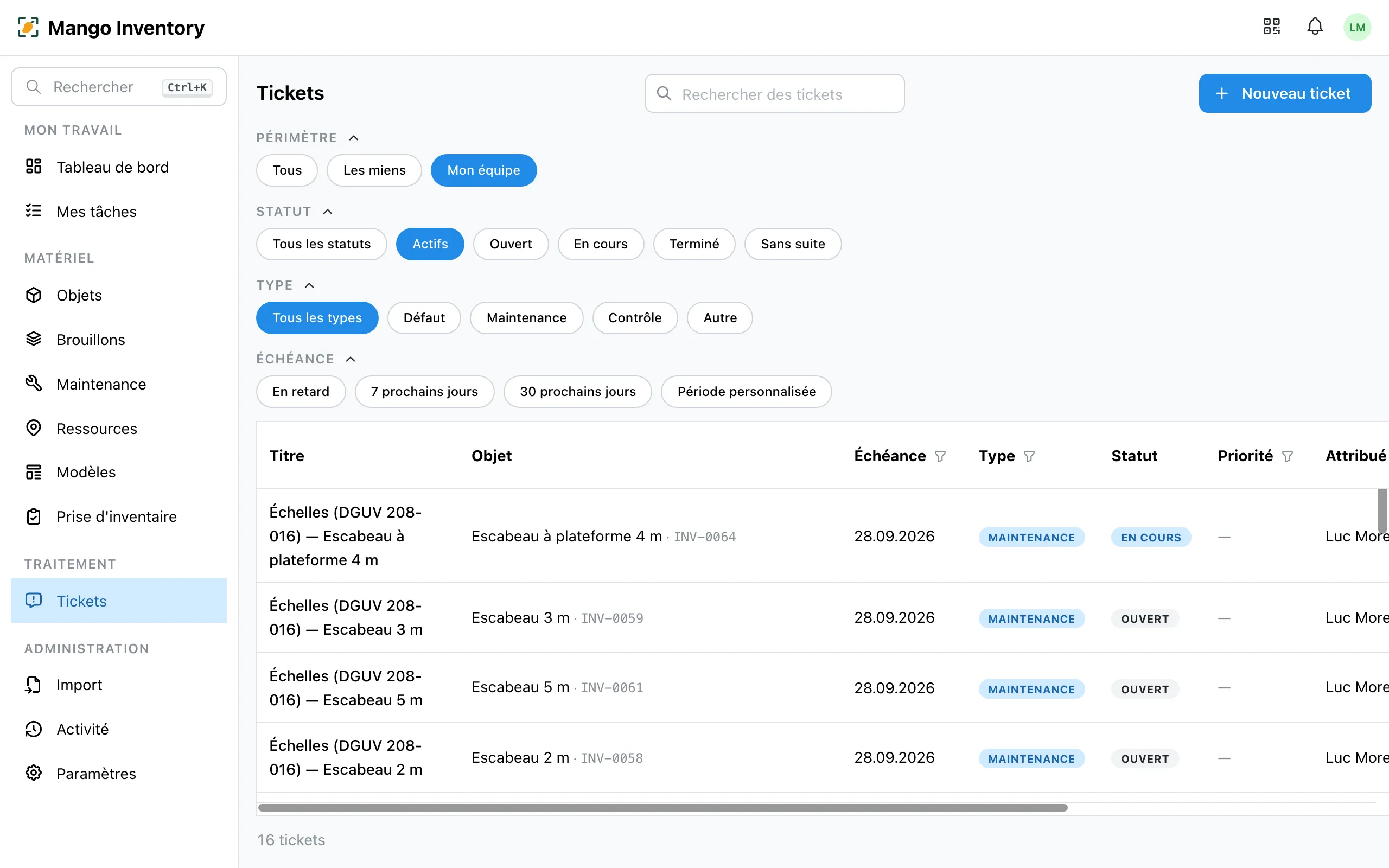Filter by Échéance column funnel icon
The height and width of the screenshot is (868, 1389).
940,456
